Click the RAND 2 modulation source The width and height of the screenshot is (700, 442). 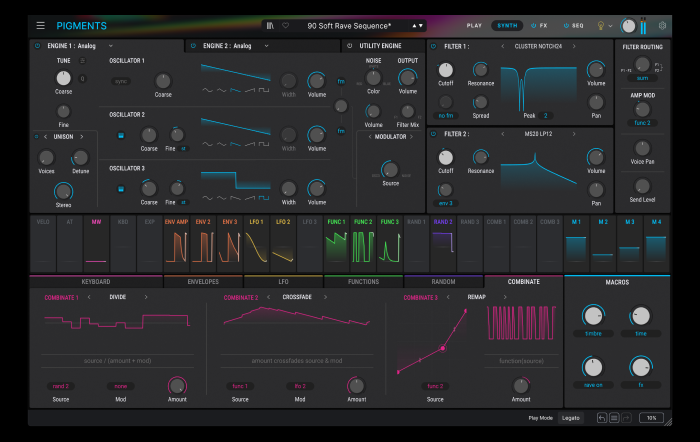[443, 244]
